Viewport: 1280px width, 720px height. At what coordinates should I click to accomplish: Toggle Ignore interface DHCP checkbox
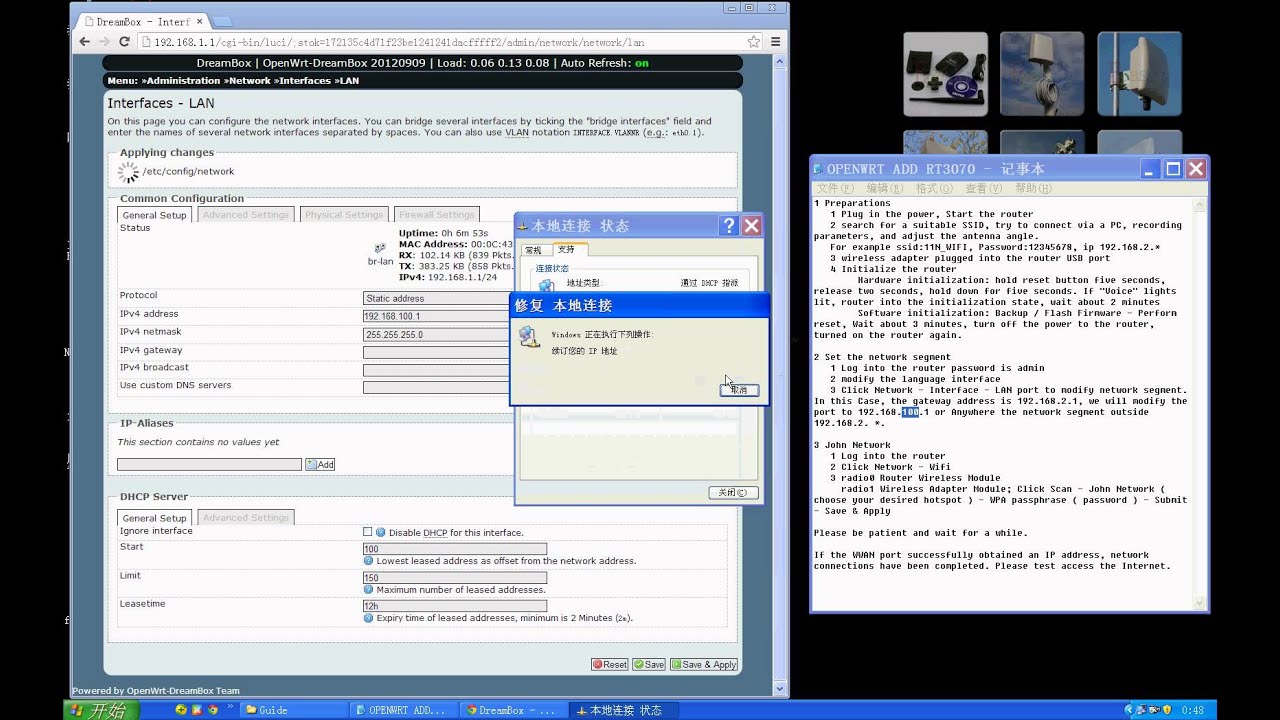368,532
